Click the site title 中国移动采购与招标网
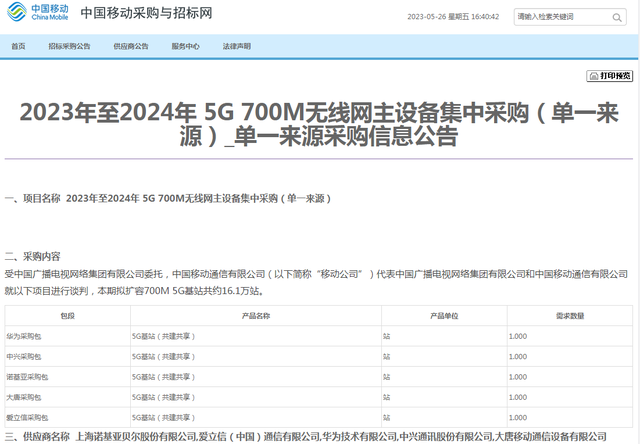Screen dimensions: 640x444 pos(147,13)
